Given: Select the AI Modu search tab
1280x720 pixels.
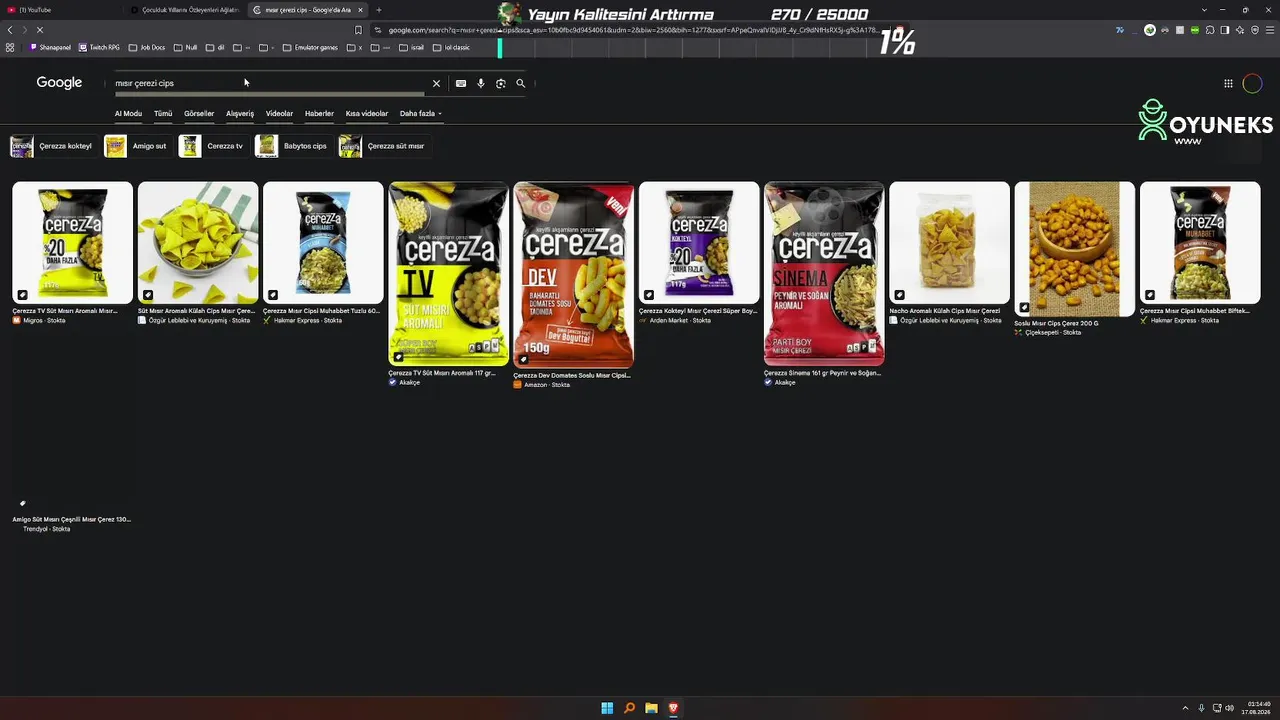Looking at the screenshot, I should coord(128,114).
